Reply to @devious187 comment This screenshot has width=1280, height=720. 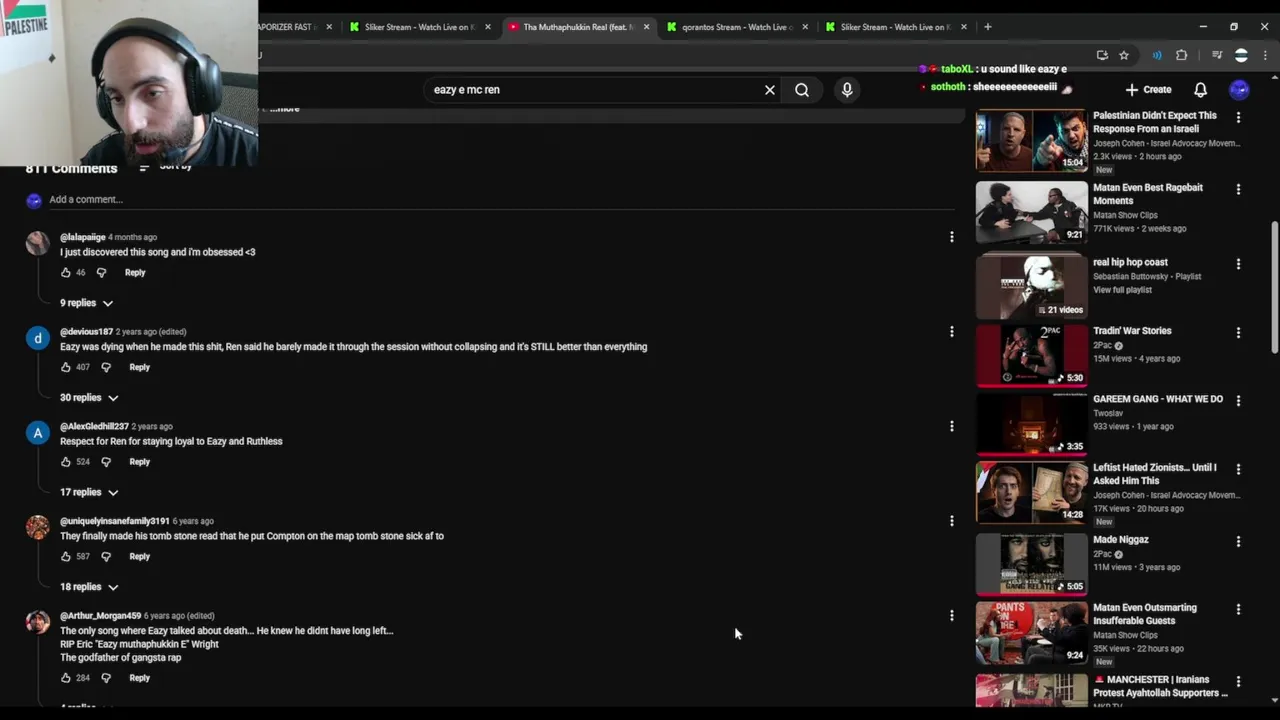(140, 367)
